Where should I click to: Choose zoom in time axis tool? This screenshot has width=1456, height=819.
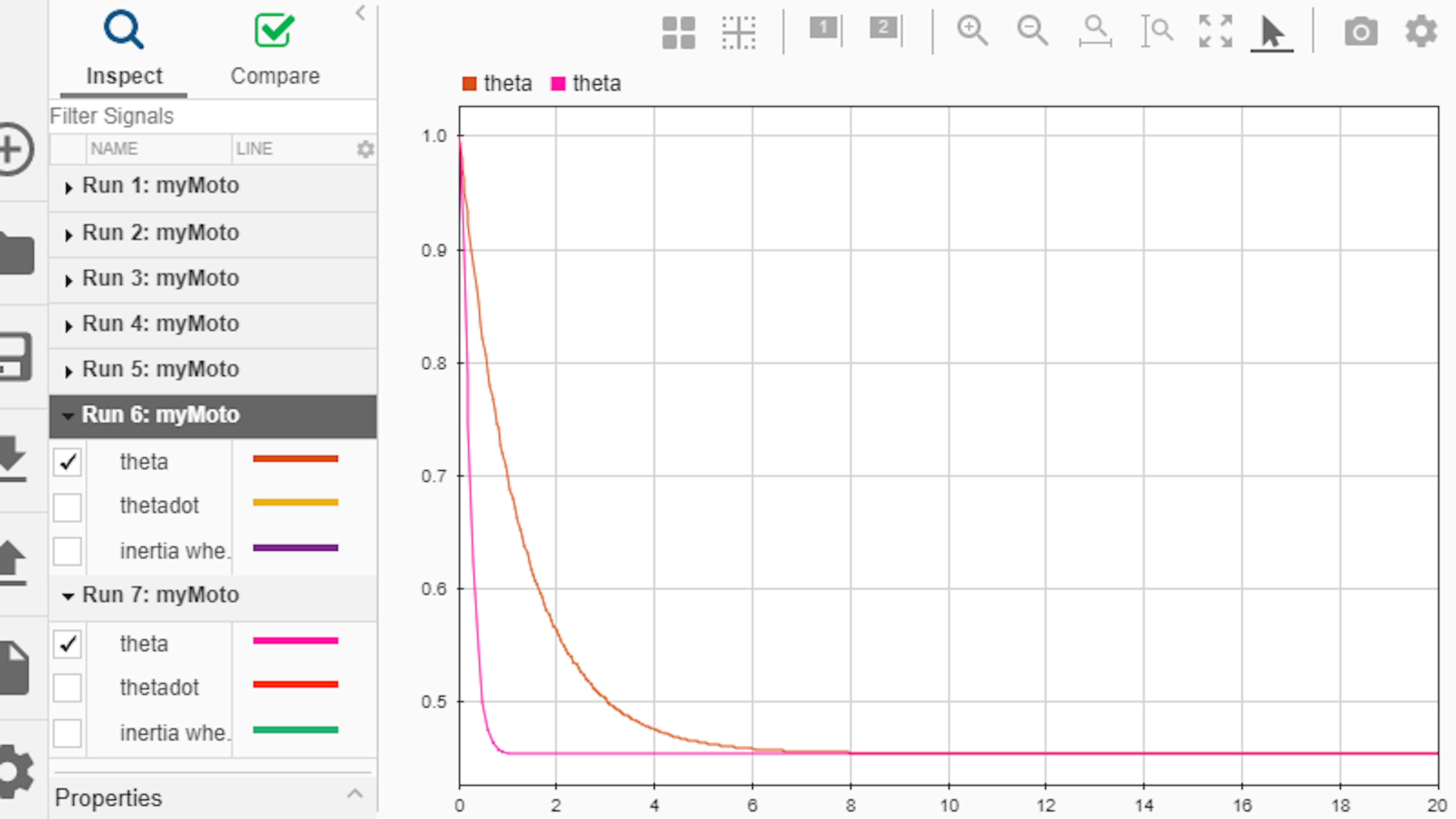click(1095, 31)
